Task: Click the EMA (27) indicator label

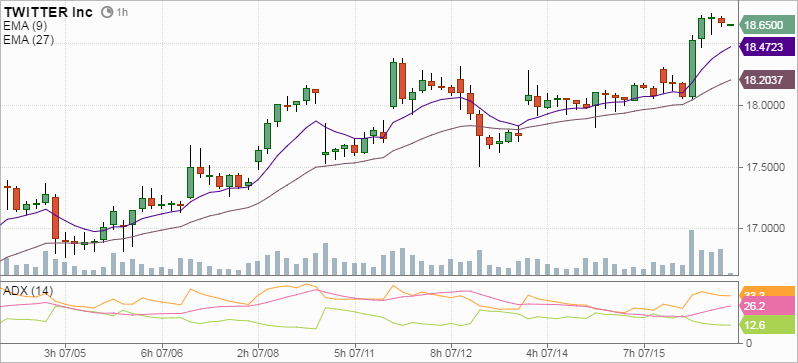Action: pyautogui.click(x=28, y=40)
